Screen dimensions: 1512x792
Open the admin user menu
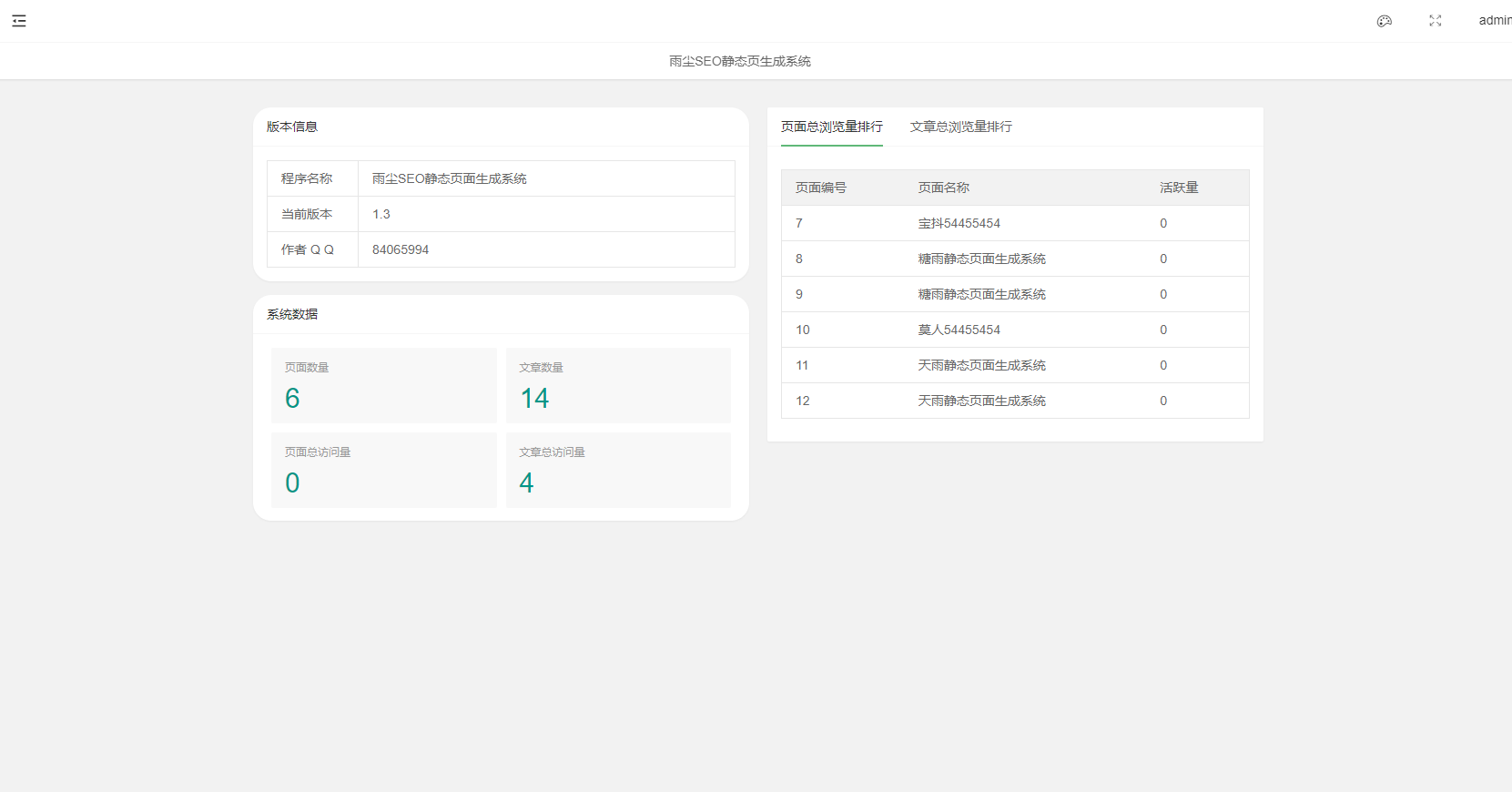tap(1494, 21)
